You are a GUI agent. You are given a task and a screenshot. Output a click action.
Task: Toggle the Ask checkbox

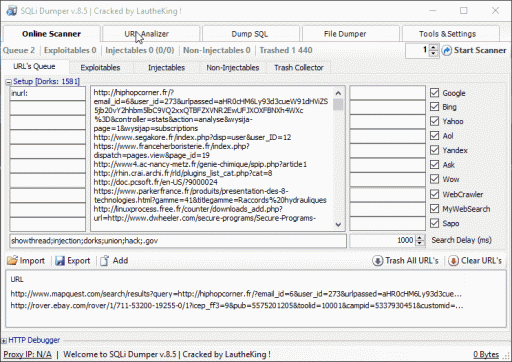pyautogui.click(x=434, y=164)
